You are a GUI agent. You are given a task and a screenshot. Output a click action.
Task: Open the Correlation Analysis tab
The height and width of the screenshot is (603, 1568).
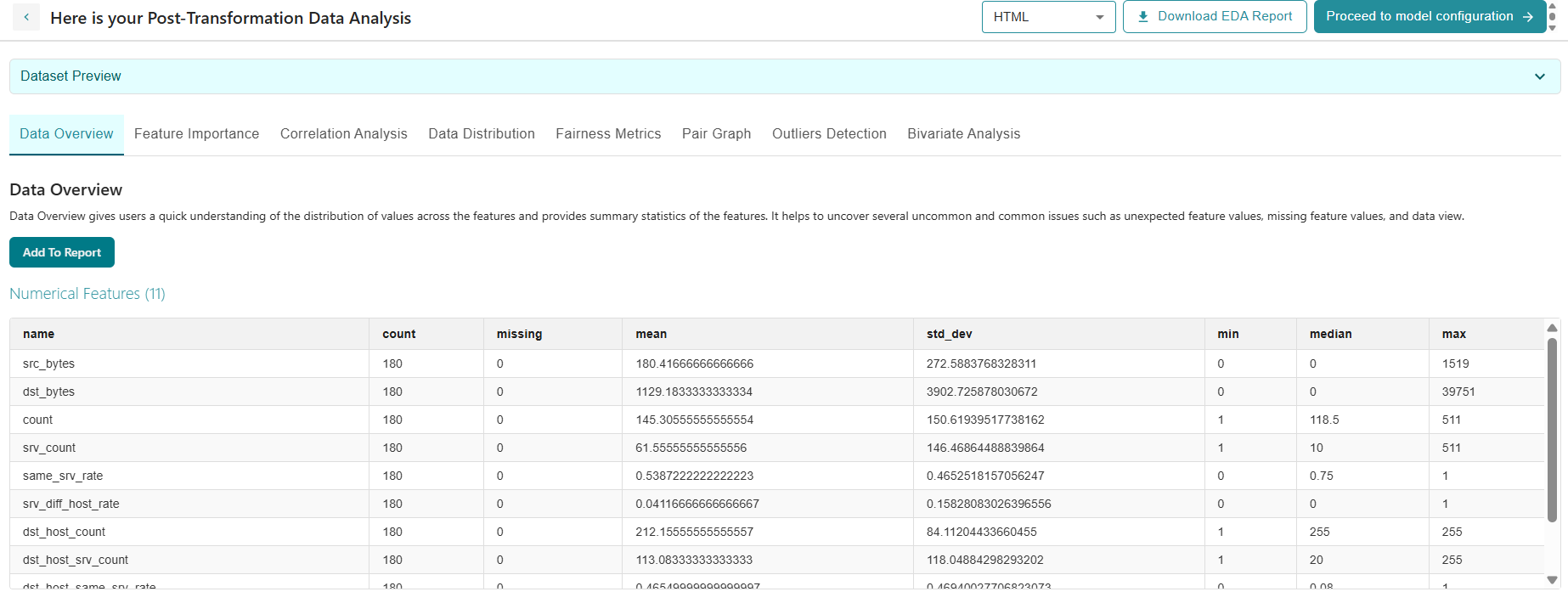tap(343, 134)
